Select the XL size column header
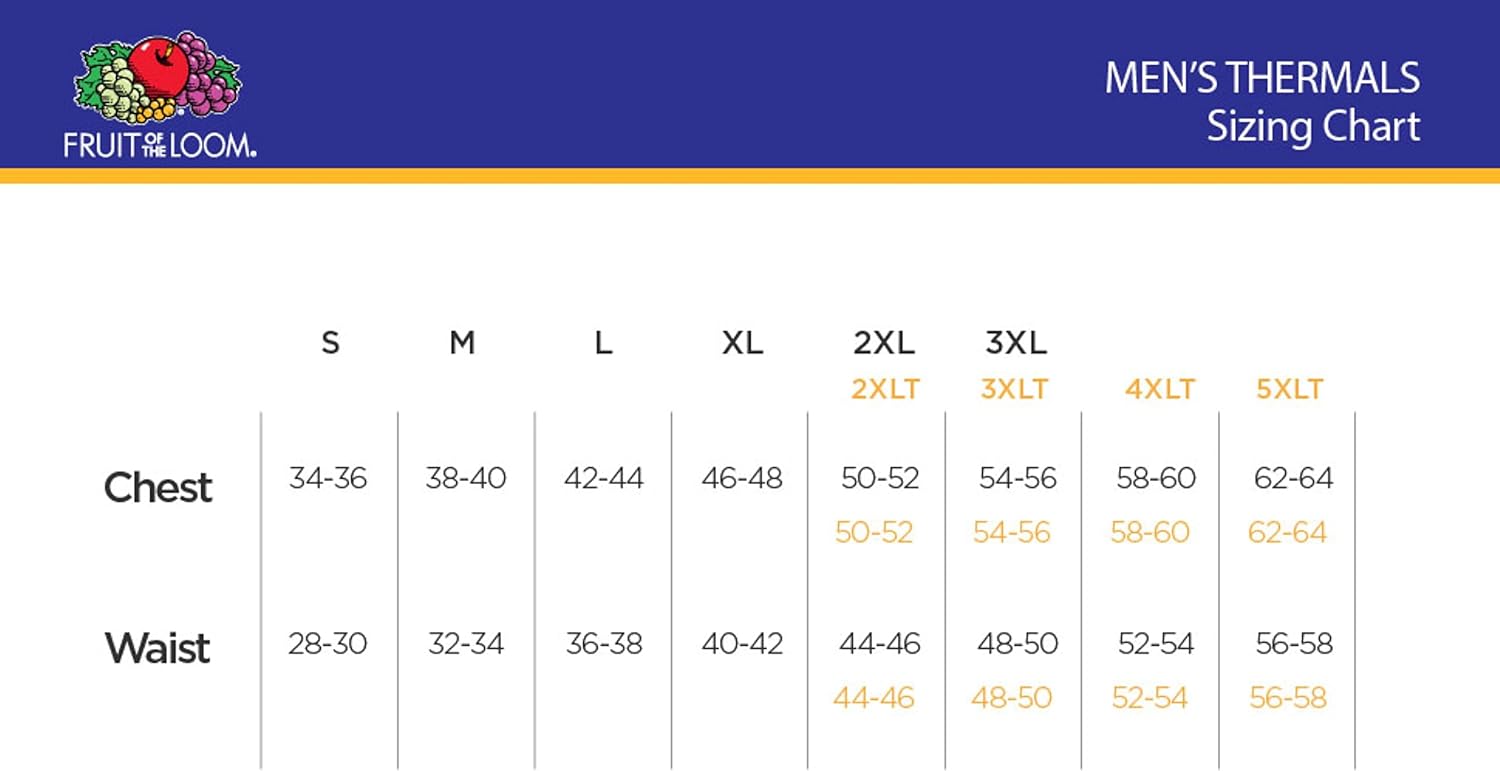This screenshot has height=771, width=1500. click(x=742, y=343)
